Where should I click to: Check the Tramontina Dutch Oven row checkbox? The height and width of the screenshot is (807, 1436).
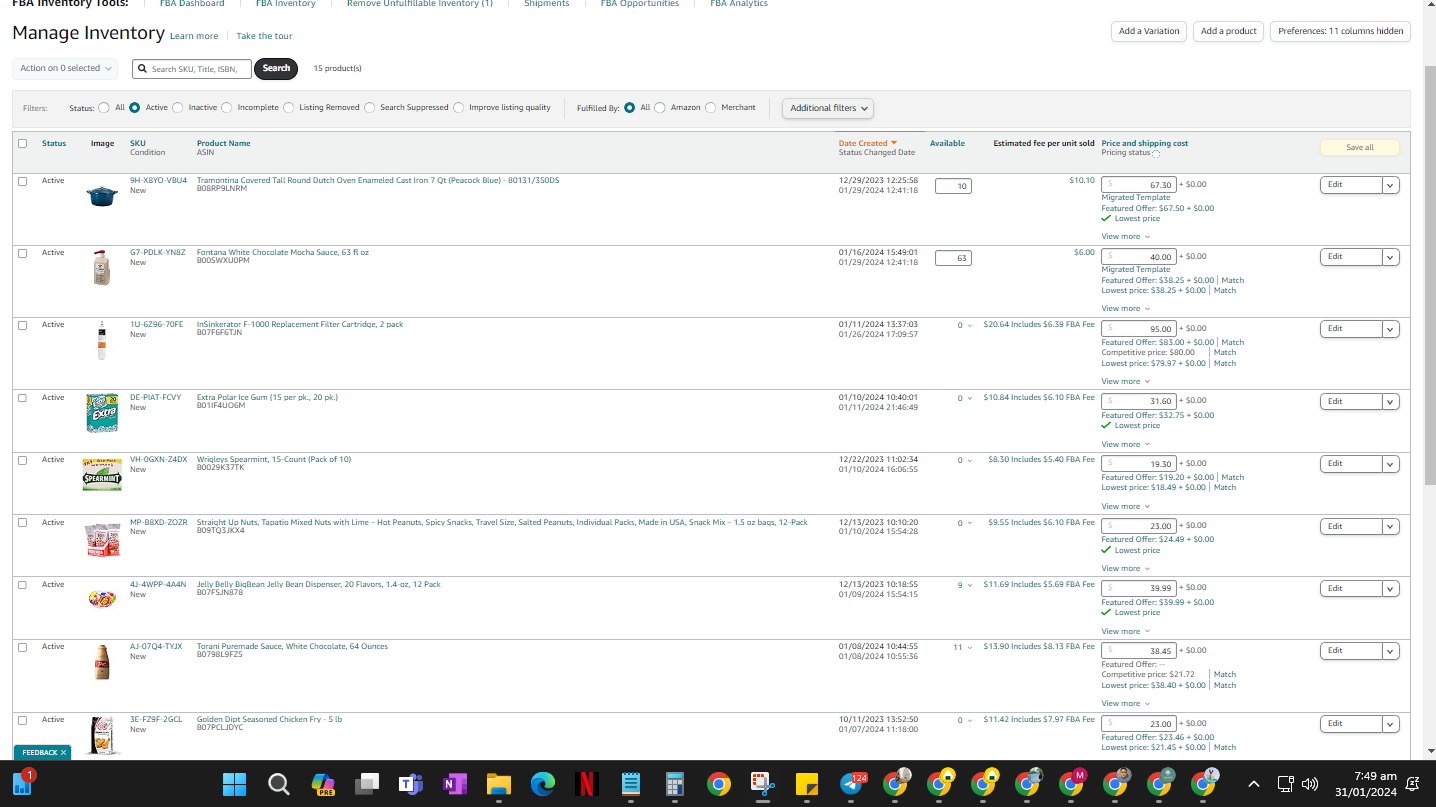tap(23, 181)
